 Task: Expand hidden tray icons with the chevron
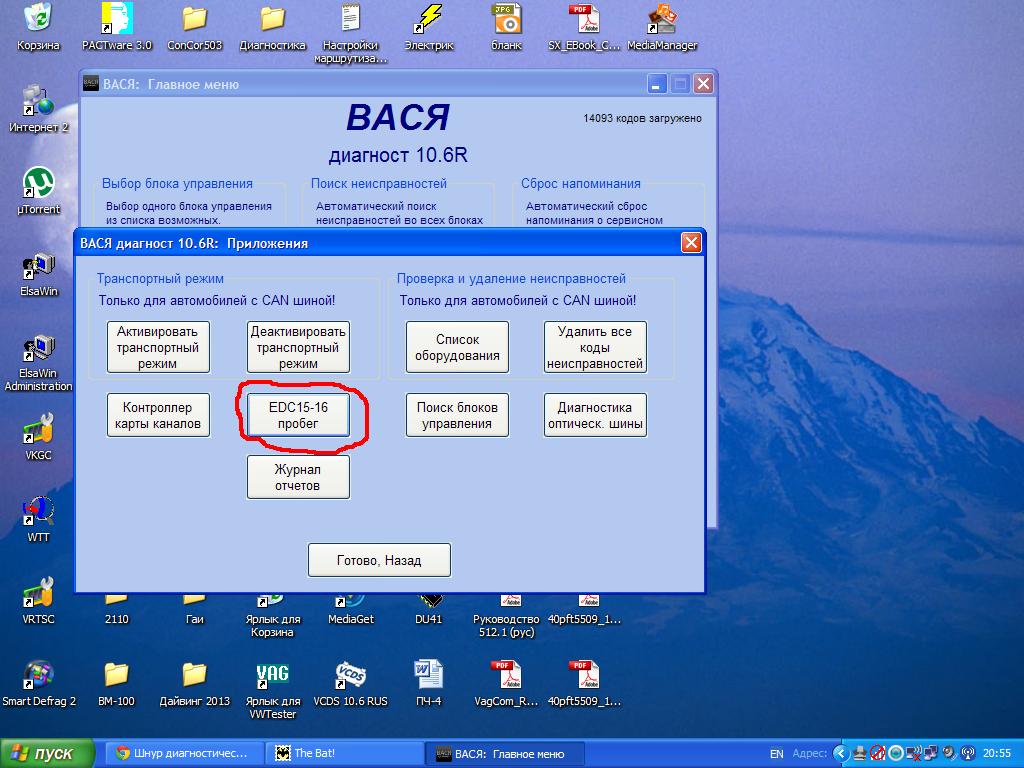pyautogui.click(x=841, y=753)
